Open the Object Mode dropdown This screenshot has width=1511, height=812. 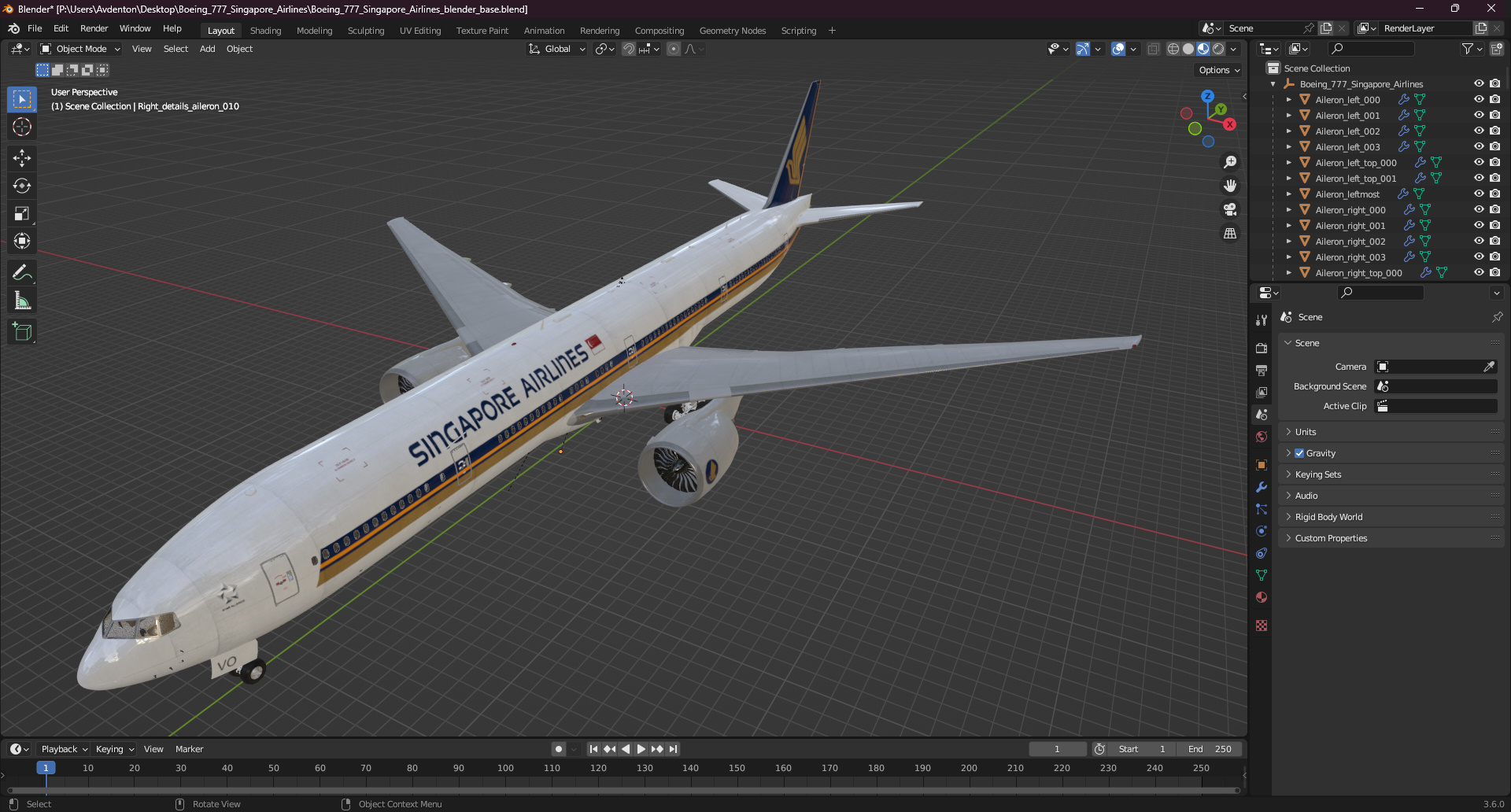[81, 49]
